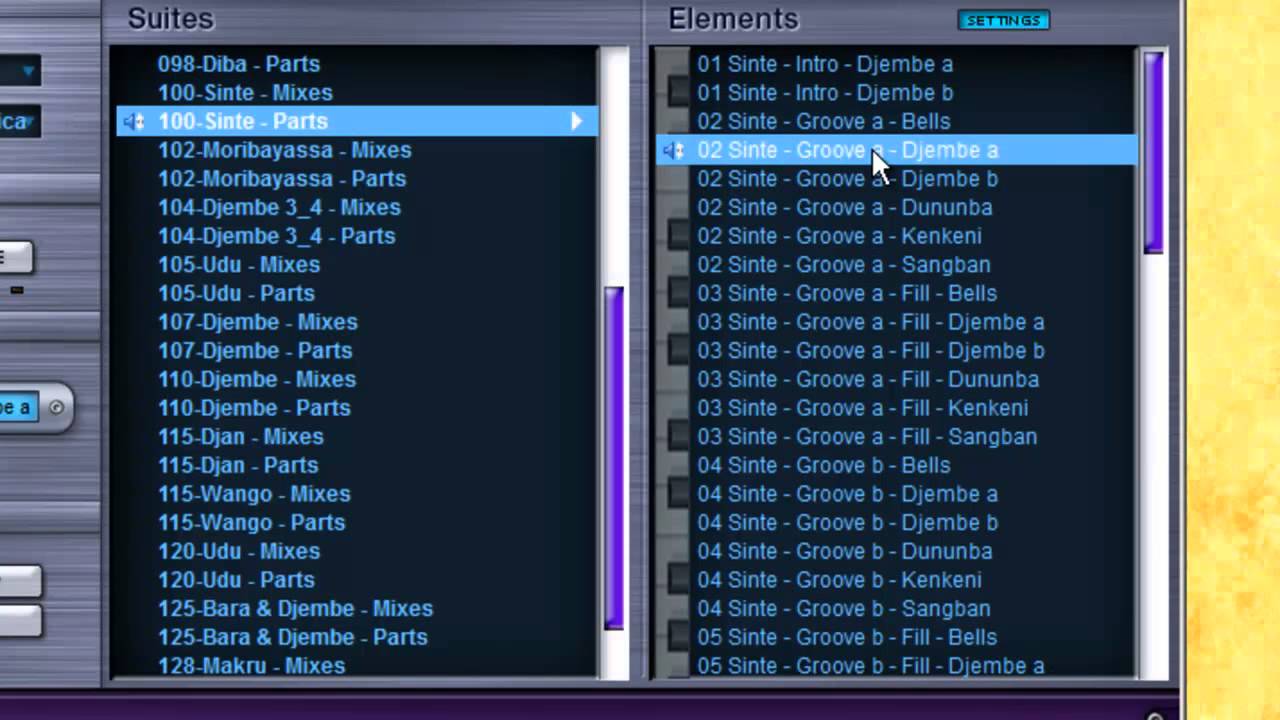The width and height of the screenshot is (1280, 720).
Task: Select element 04 Sinte - Groove b - Djembe a
Action: (848, 494)
